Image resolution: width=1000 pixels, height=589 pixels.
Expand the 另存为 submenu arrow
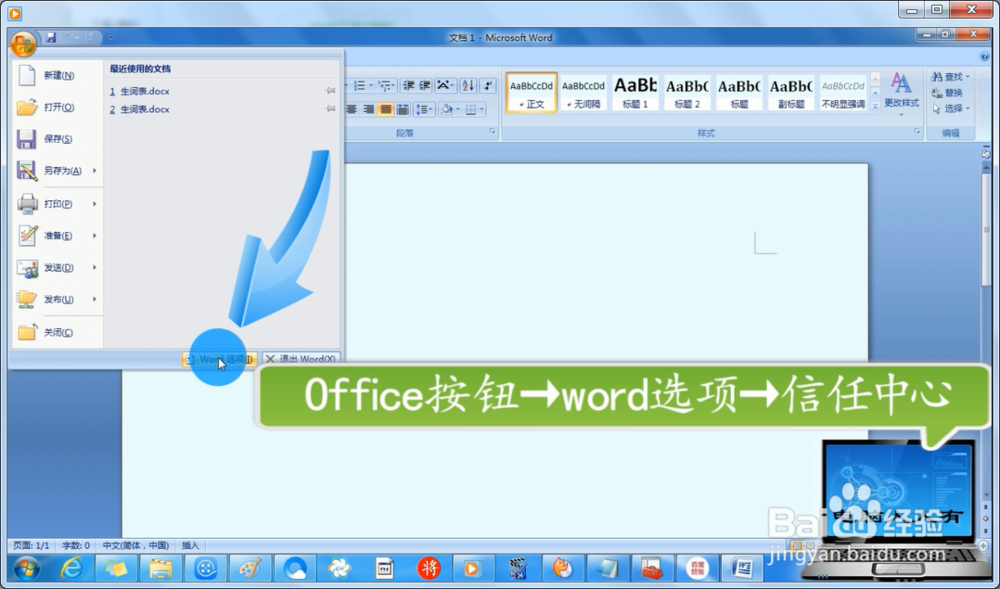[x=94, y=171]
